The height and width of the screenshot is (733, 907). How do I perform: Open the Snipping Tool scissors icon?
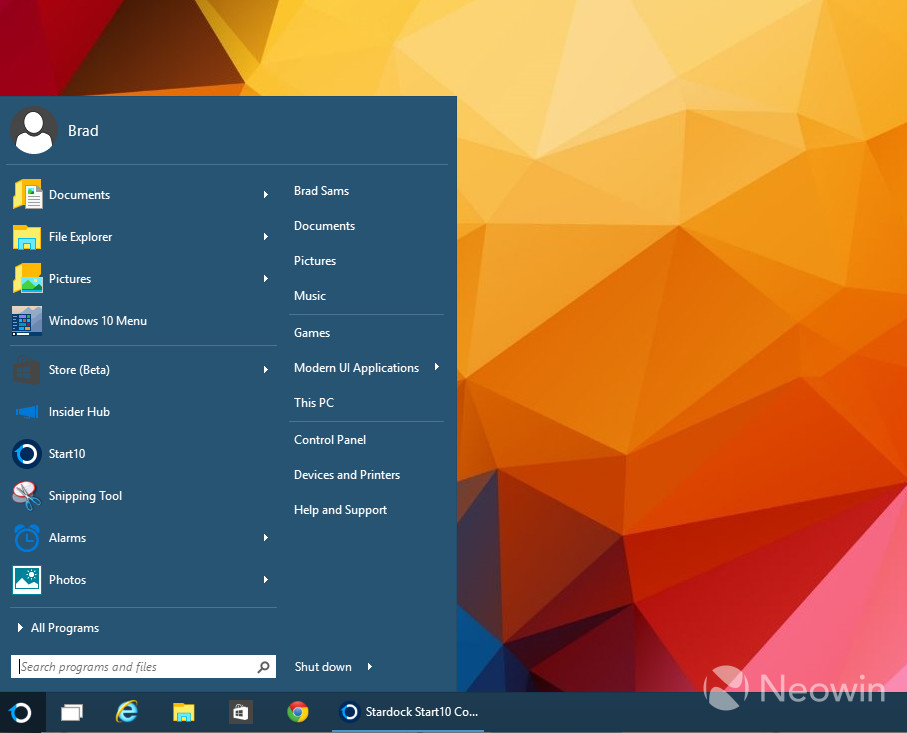click(27, 496)
